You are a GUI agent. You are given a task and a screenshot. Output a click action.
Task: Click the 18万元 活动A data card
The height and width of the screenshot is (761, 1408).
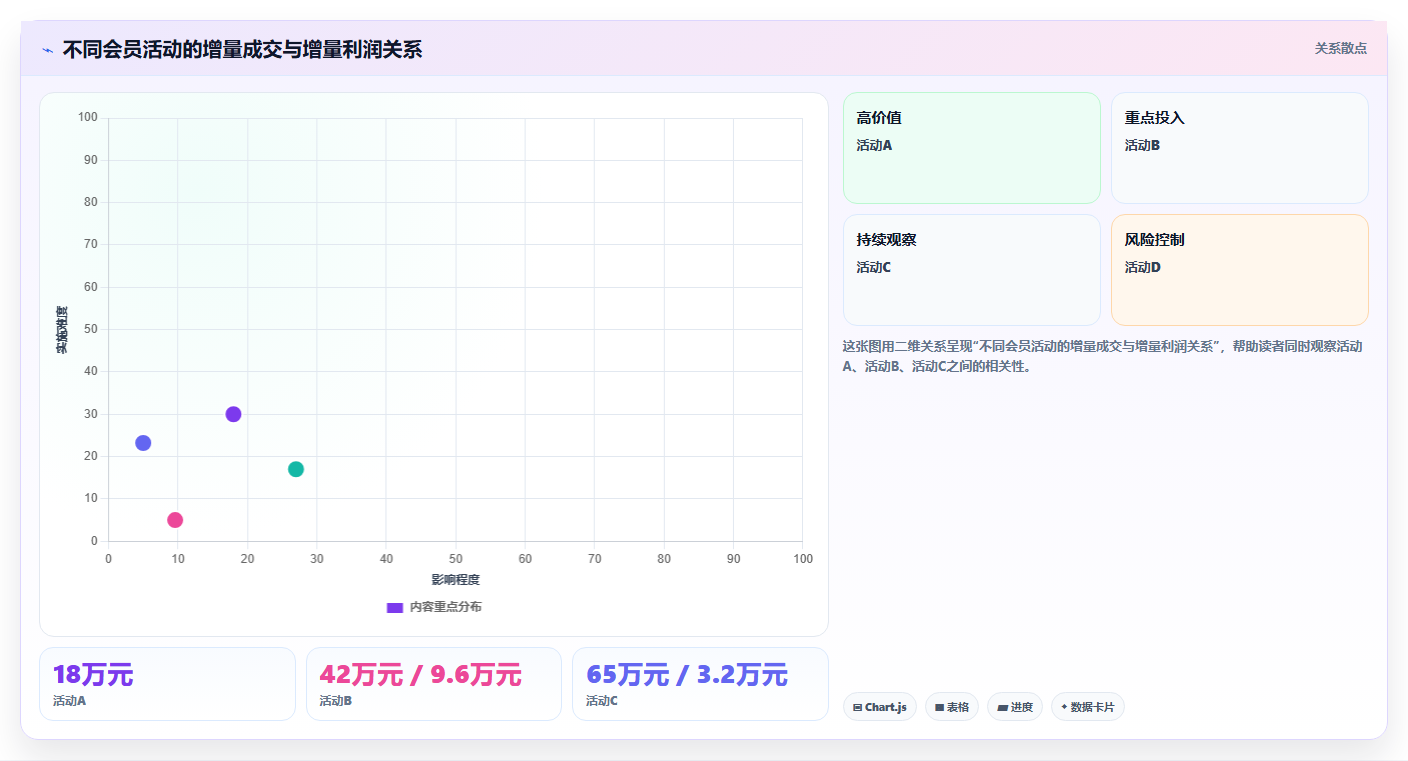(167, 684)
